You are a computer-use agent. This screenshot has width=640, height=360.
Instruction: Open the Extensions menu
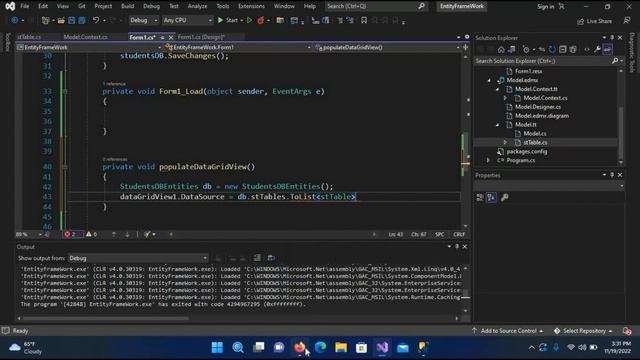(251, 6)
